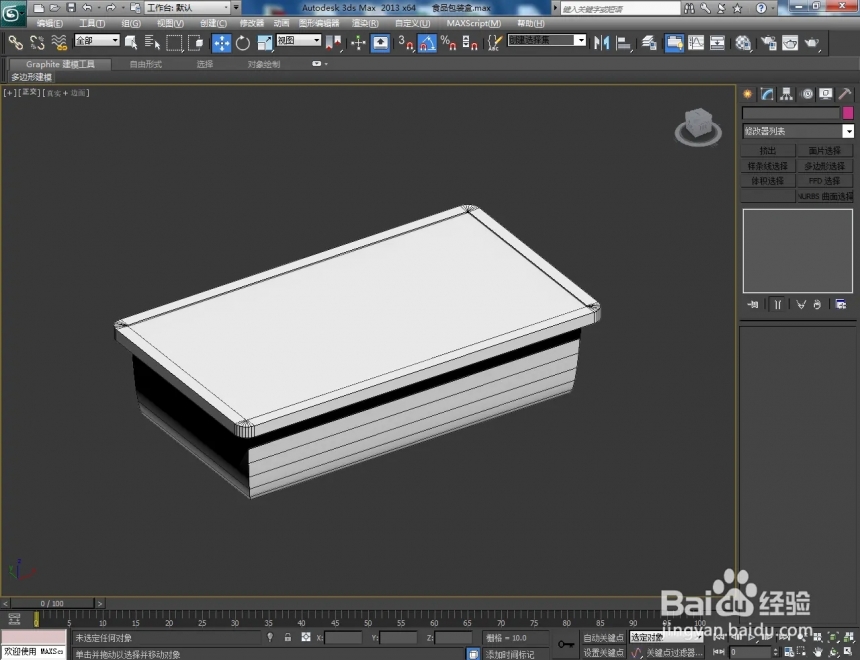Toggle 3D Snaps
The image size is (860, 660).
point(405,43)
